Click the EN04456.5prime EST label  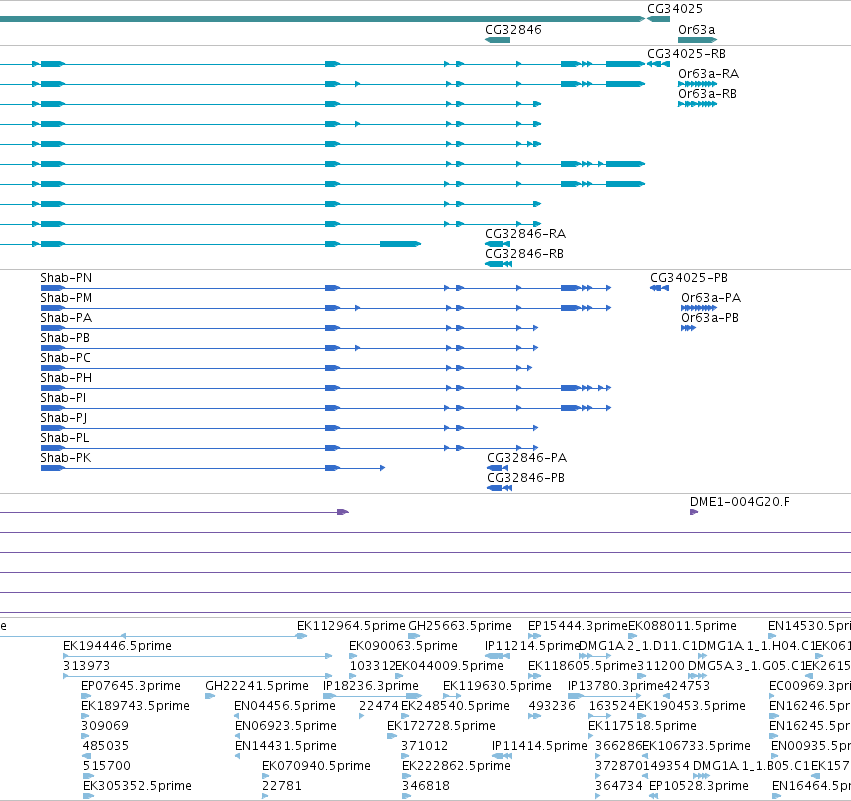285,706
